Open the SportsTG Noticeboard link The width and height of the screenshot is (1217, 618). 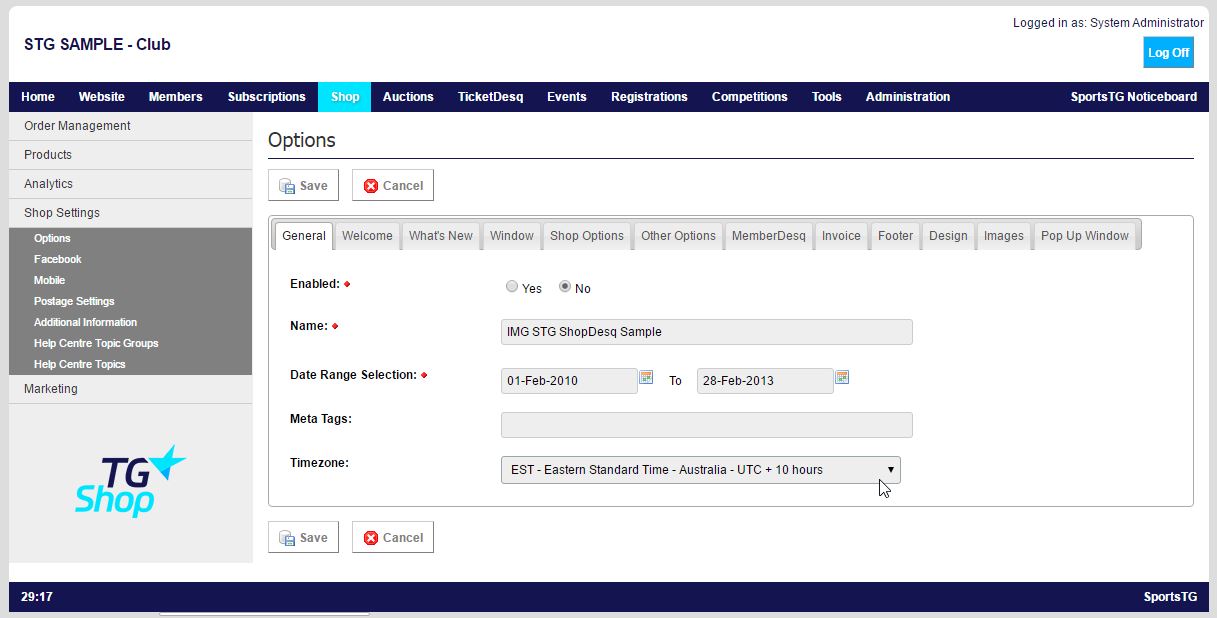1134,97
